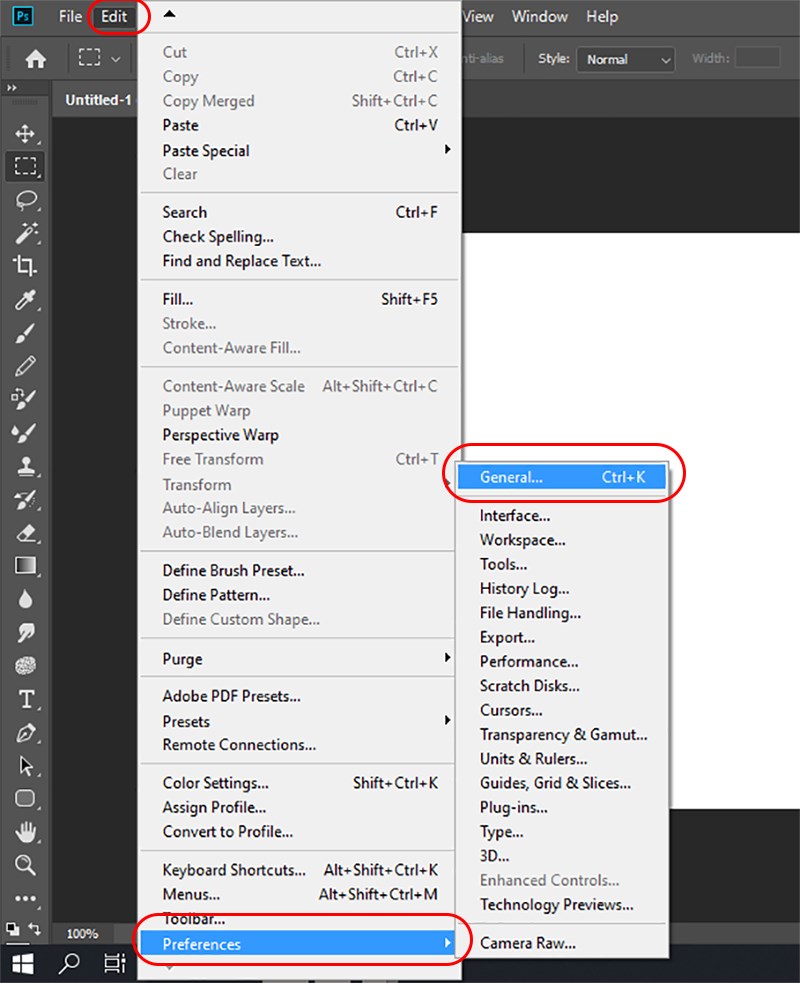800x983 pixels.
Task: Click the Home icon in options bar
Action: tap(35, 59)
